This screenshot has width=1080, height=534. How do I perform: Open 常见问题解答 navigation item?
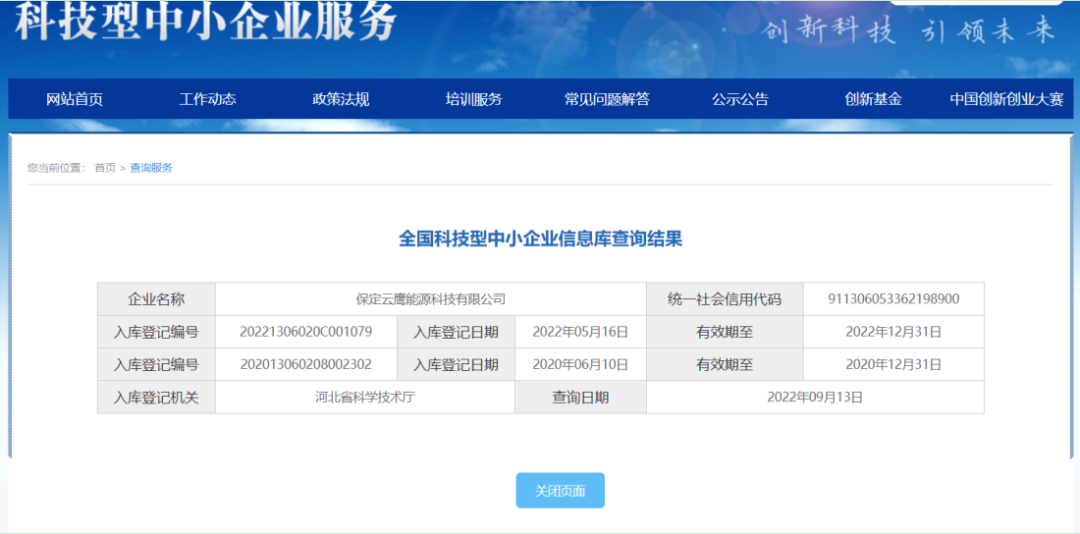tap(606, 99)
